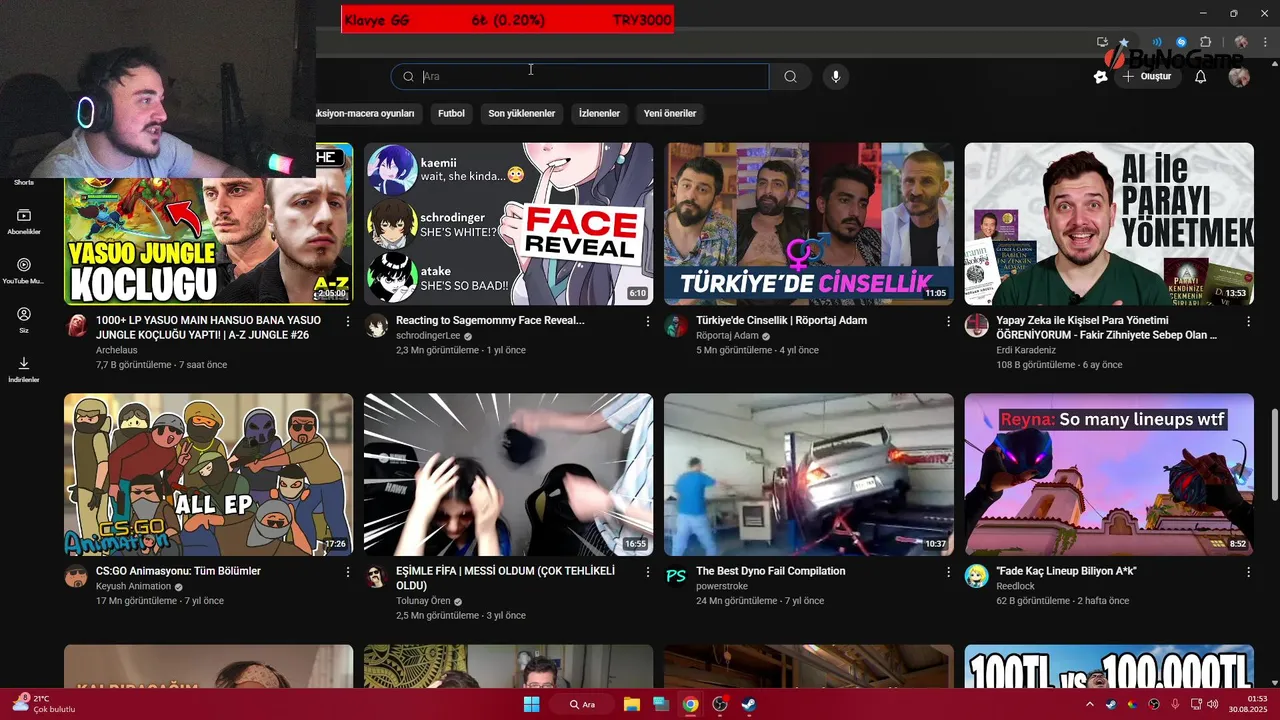This screenshot has height=720, width=1280.
Task: Open the Keyush Animation channel avatar
Action: [x=76, y=576]
